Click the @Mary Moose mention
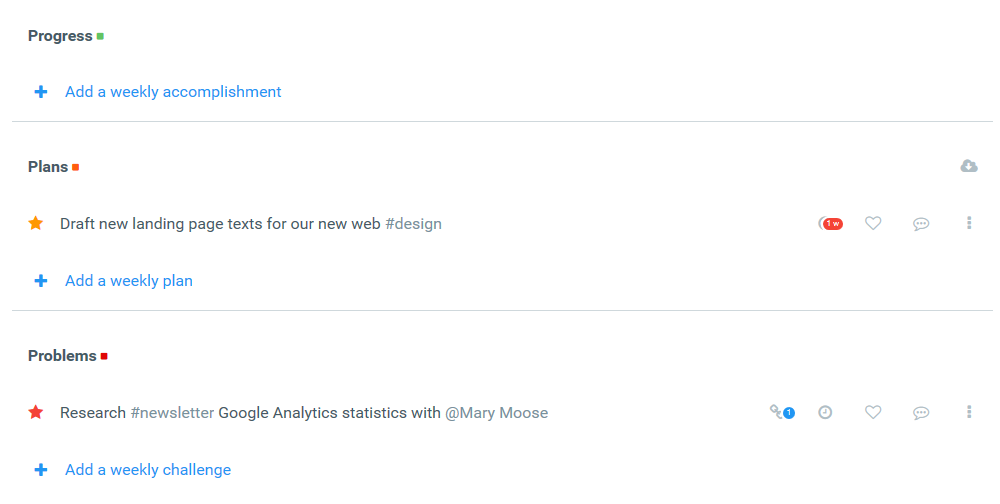 pyautogui.click(x=496, y=413)
